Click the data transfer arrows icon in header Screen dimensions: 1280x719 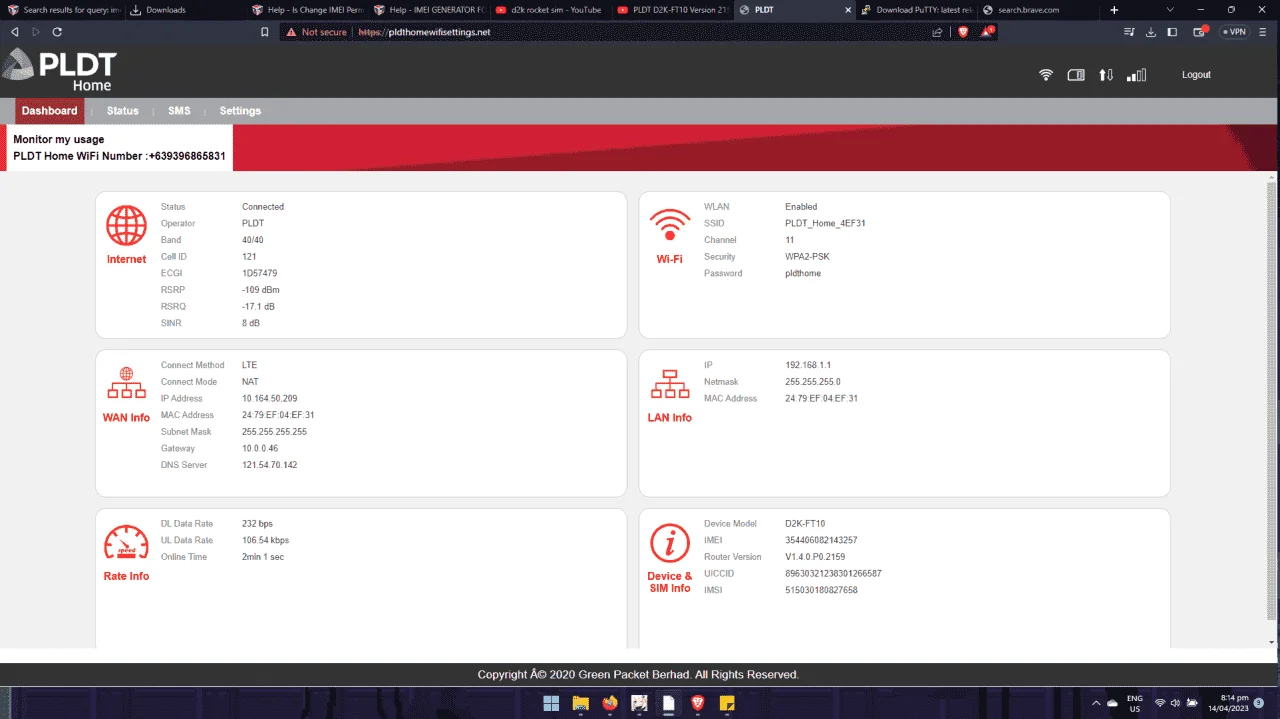point(1106,75)
